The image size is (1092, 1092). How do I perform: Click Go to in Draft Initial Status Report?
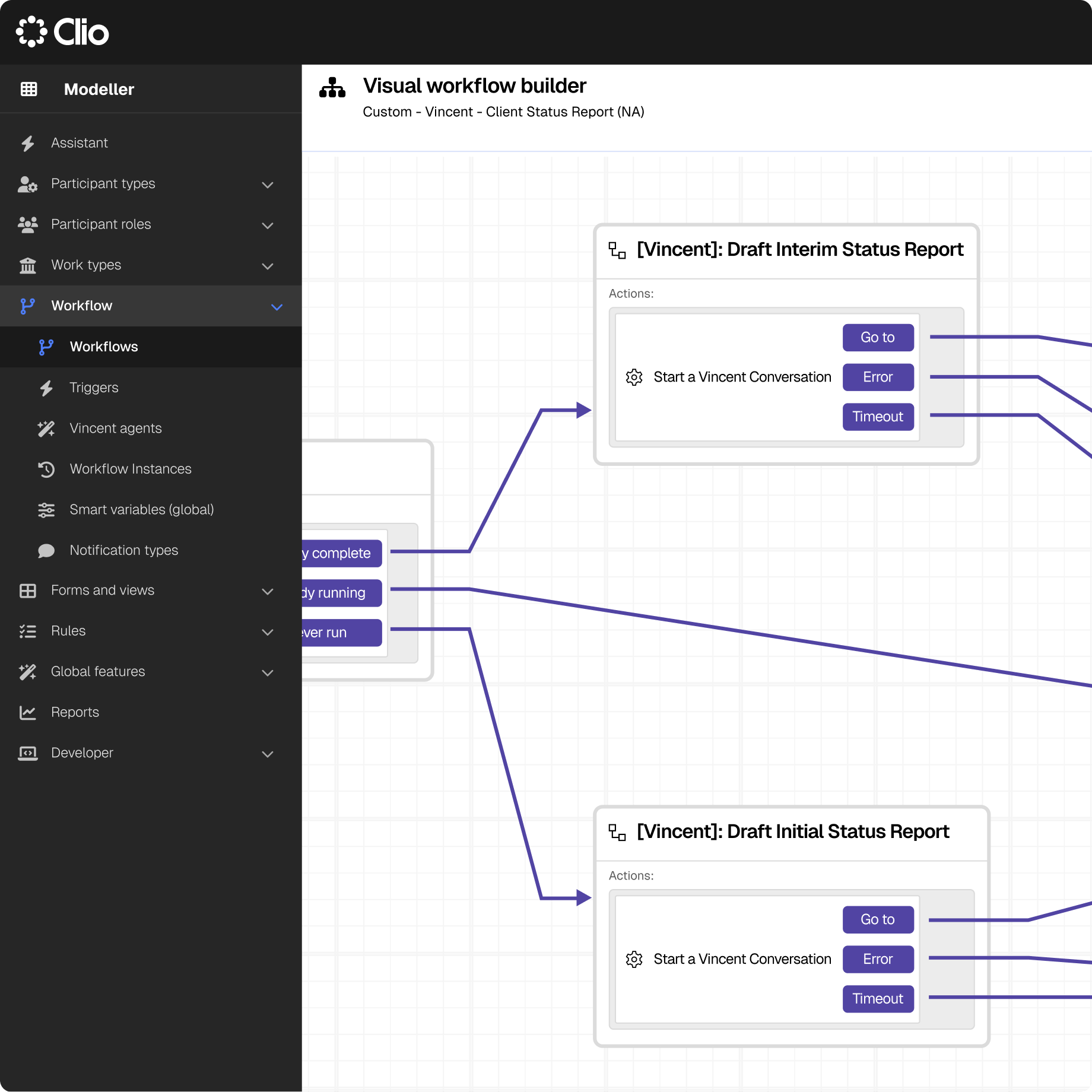coord(878,919)
